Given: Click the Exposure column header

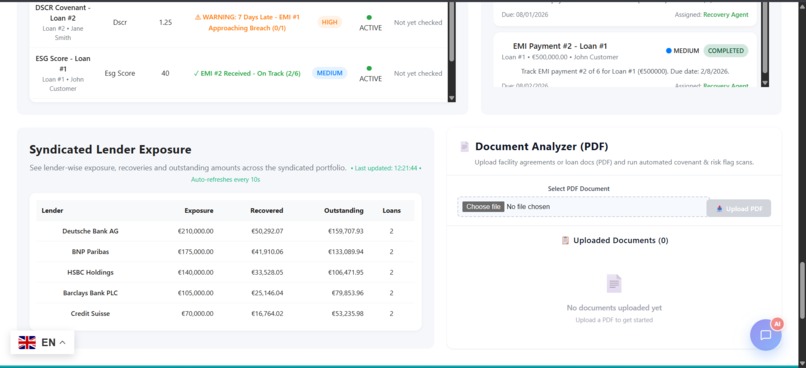Looking at the screenshot, I should click(x=199, y=211).
